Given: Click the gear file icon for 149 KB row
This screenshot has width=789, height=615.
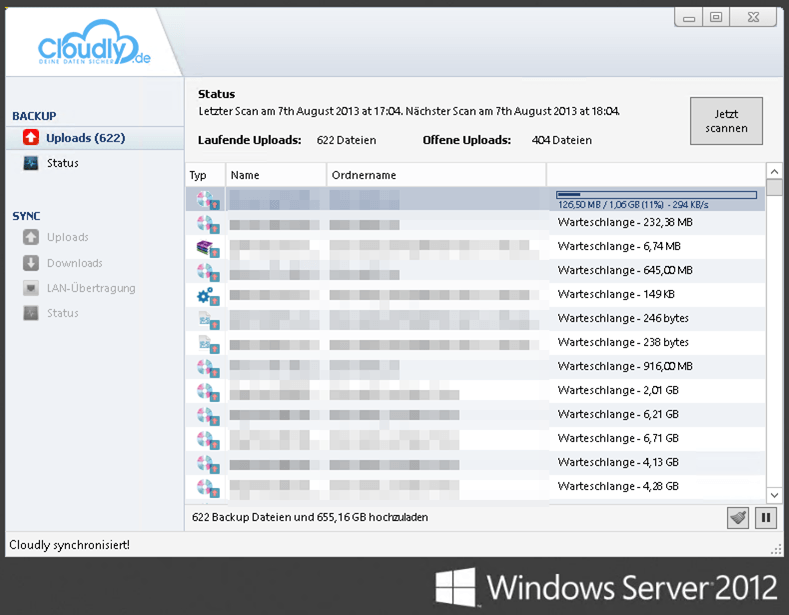Looking at the screenshot, I should [206, 295].
